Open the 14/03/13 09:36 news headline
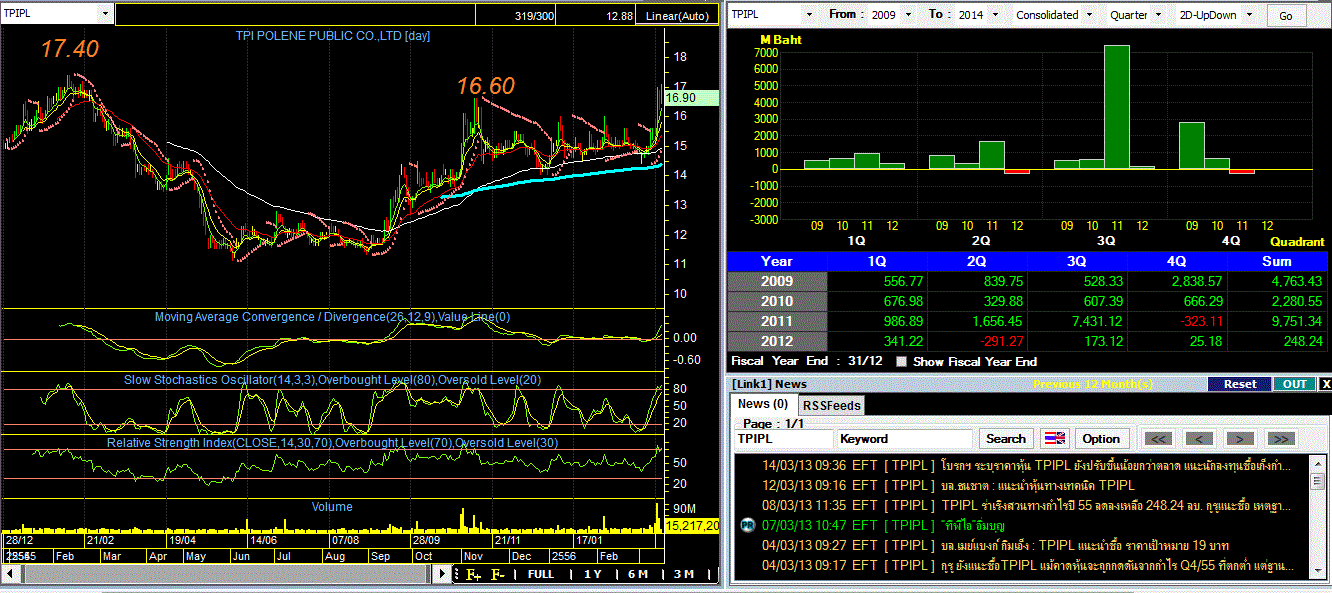Screen dimensions: 1332x593 (1025, 466)
